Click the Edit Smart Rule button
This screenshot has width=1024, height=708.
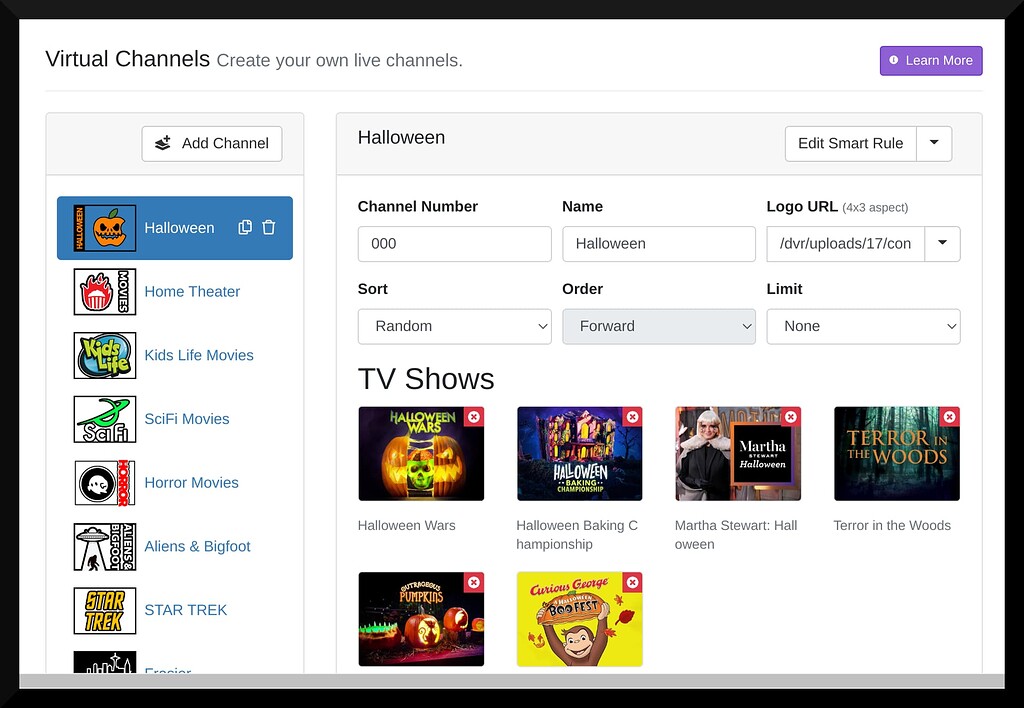click(x=850, y=143)
